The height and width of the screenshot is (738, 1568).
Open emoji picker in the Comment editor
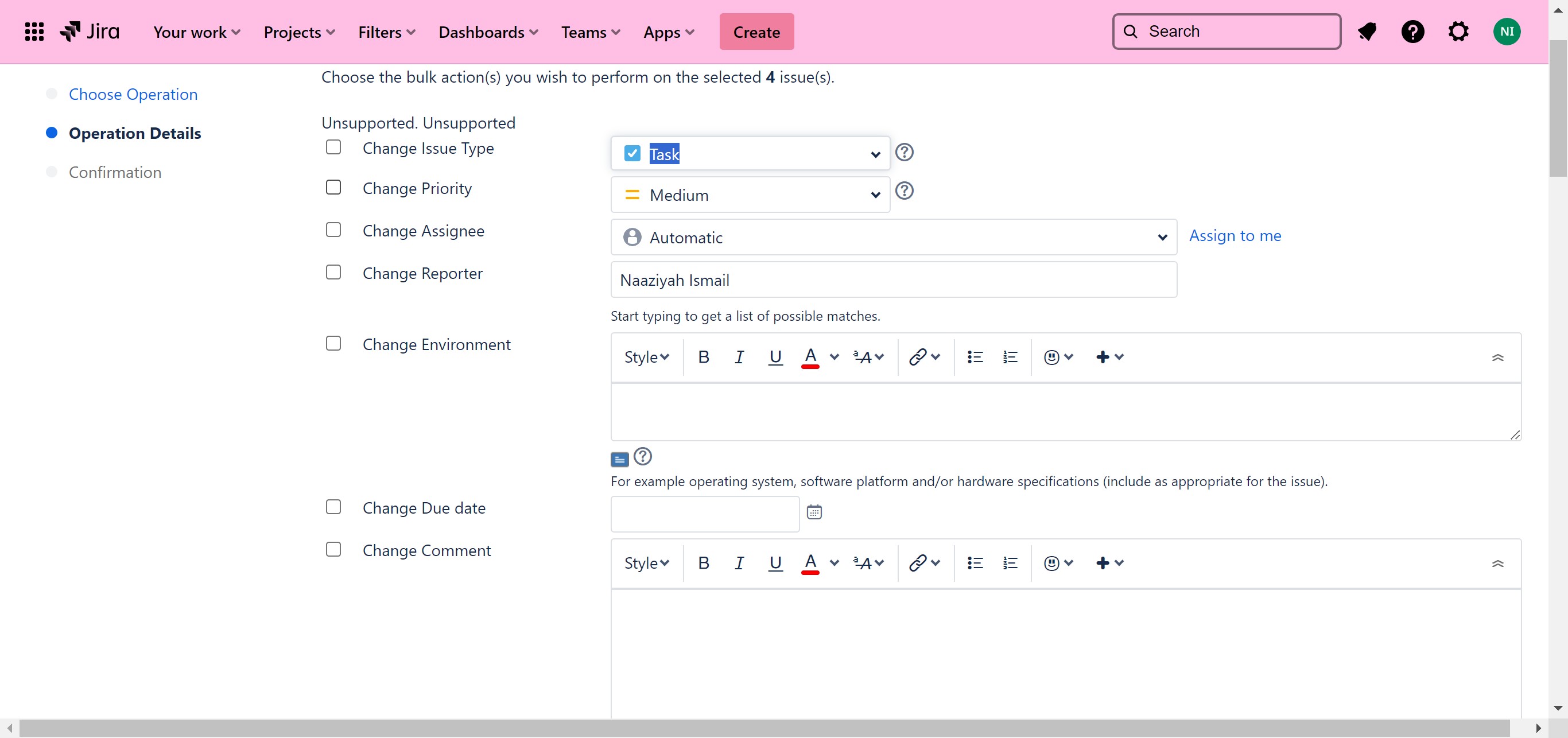pyautogui.click(x=1051, y=563)
